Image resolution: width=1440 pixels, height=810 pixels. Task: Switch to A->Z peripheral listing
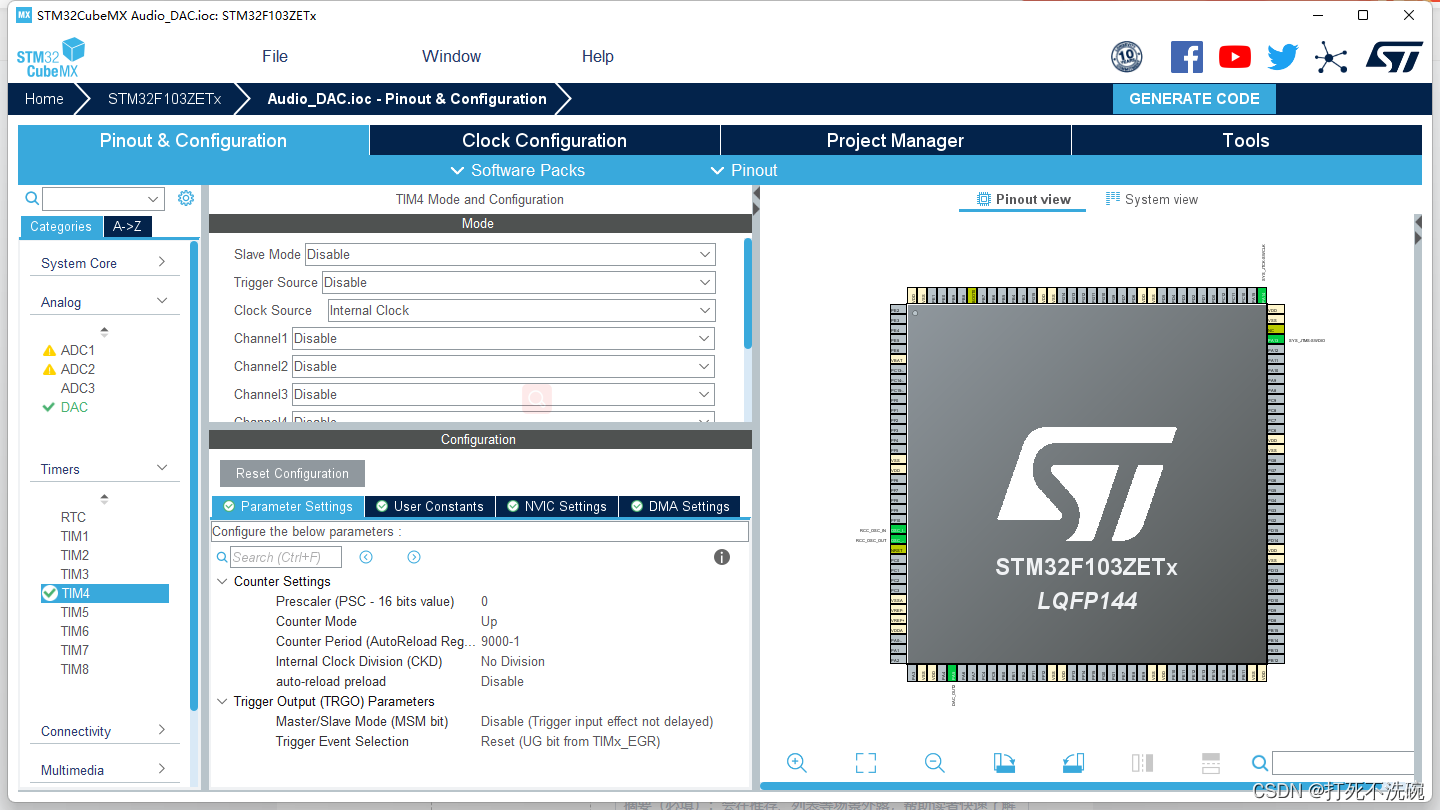click(127, 227)
